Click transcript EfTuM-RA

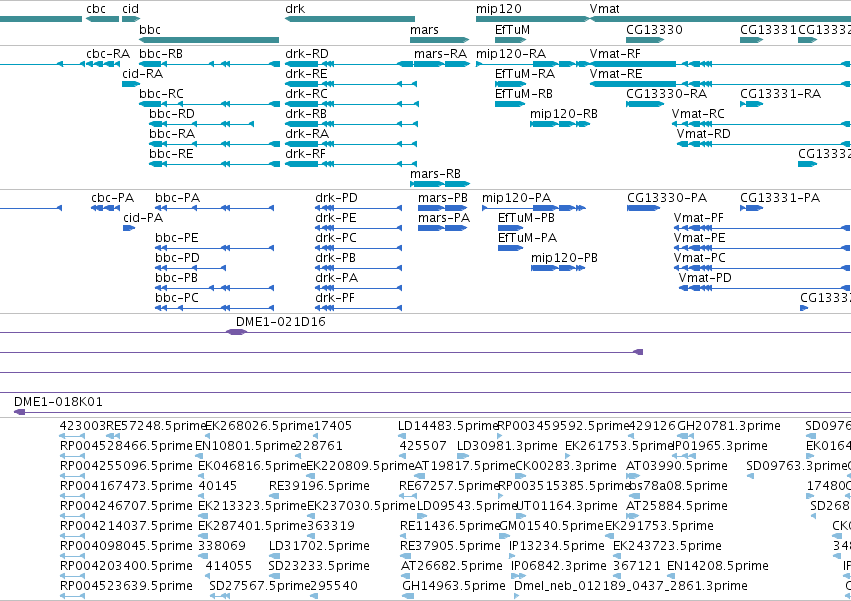pos(525,74)
